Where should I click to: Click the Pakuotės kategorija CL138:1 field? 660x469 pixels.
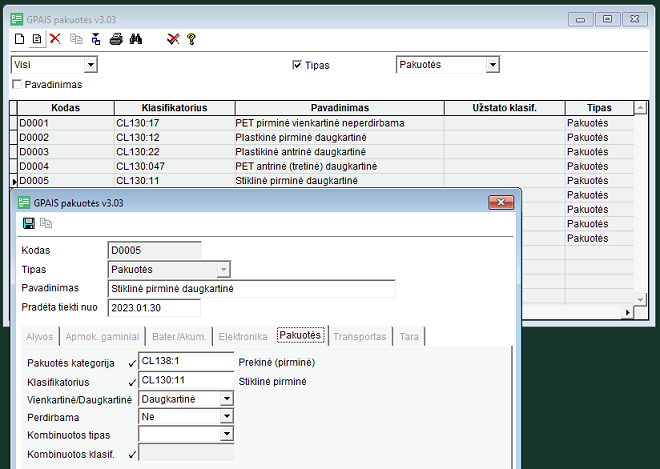(x=186, y=361)
